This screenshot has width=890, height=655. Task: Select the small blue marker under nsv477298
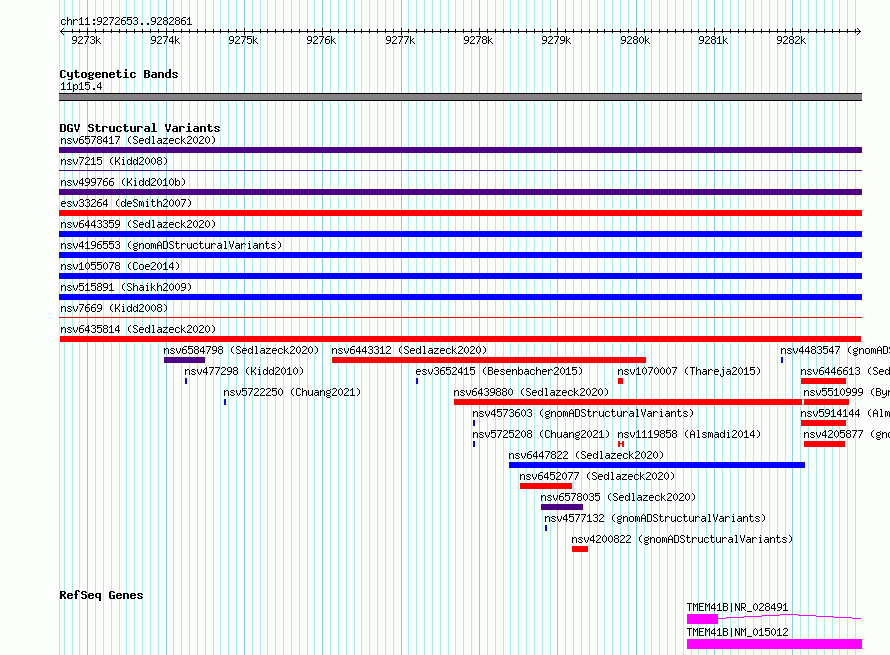click(x=186, y=381)
